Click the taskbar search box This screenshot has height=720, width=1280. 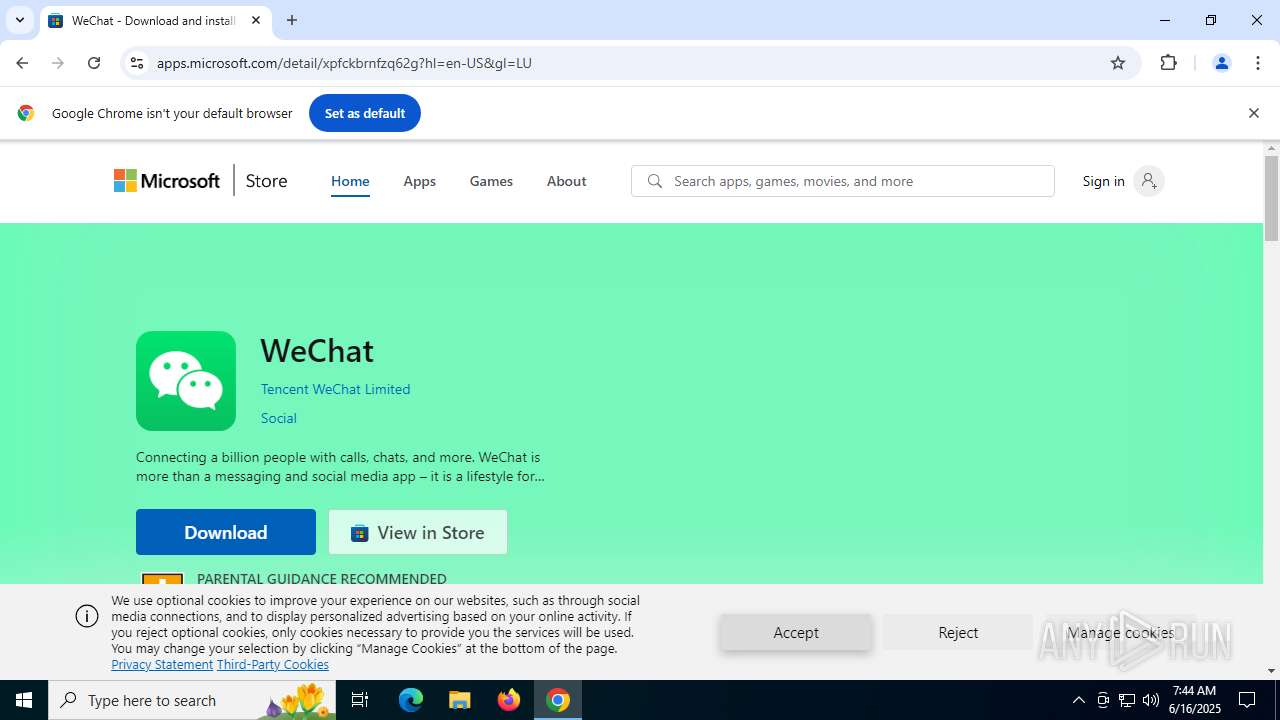click(192, 700)
